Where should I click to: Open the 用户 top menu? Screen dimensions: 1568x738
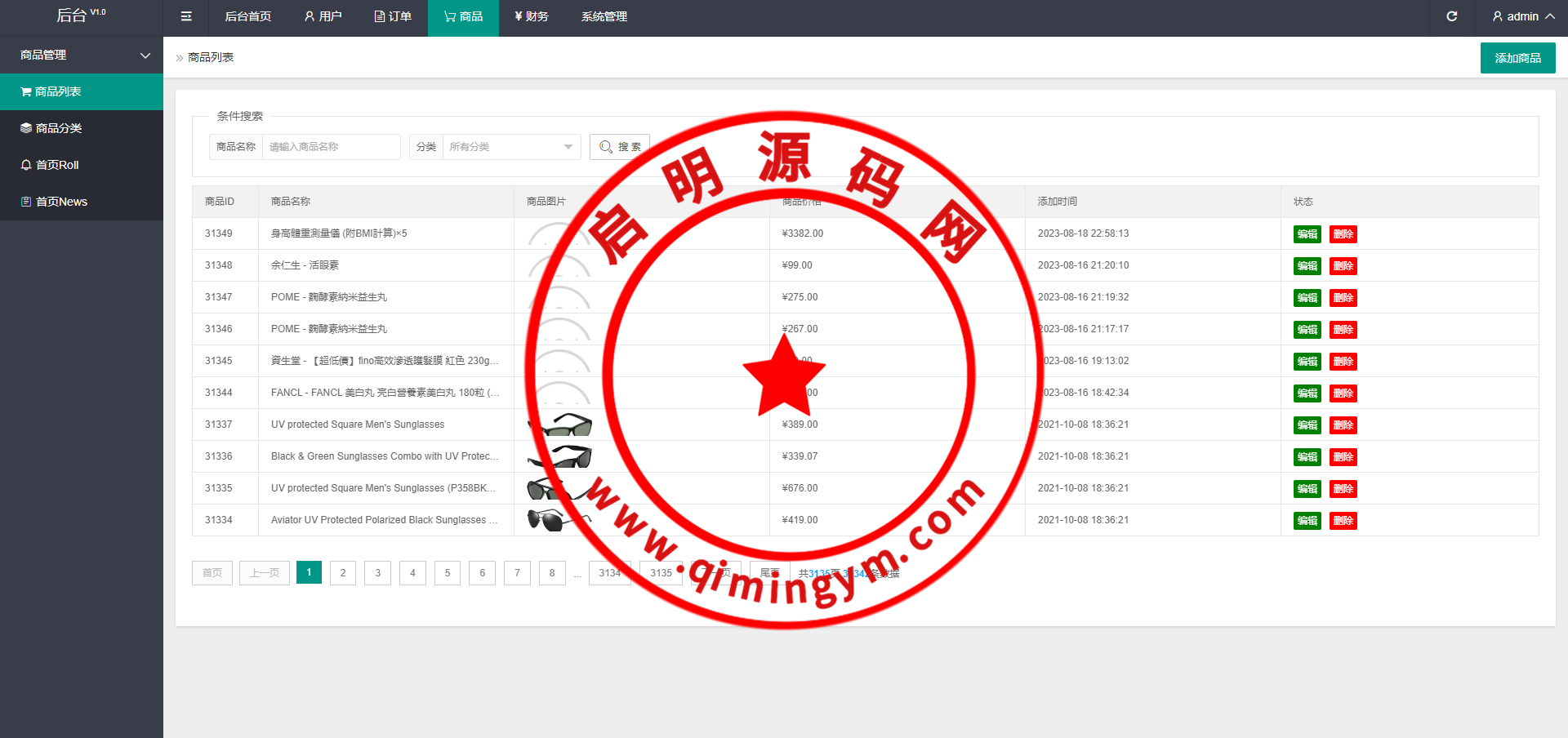(323, 16)
